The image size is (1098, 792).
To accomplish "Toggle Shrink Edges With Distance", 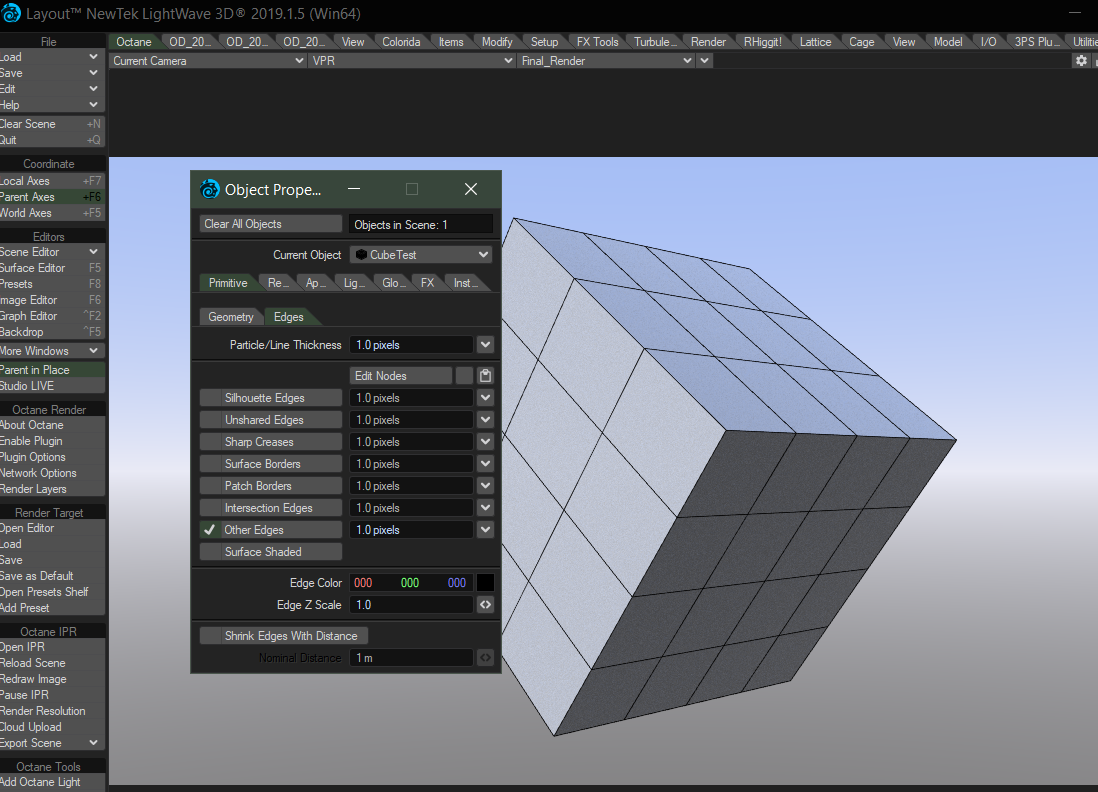I will pyautogui.click(x=284, y=636).
